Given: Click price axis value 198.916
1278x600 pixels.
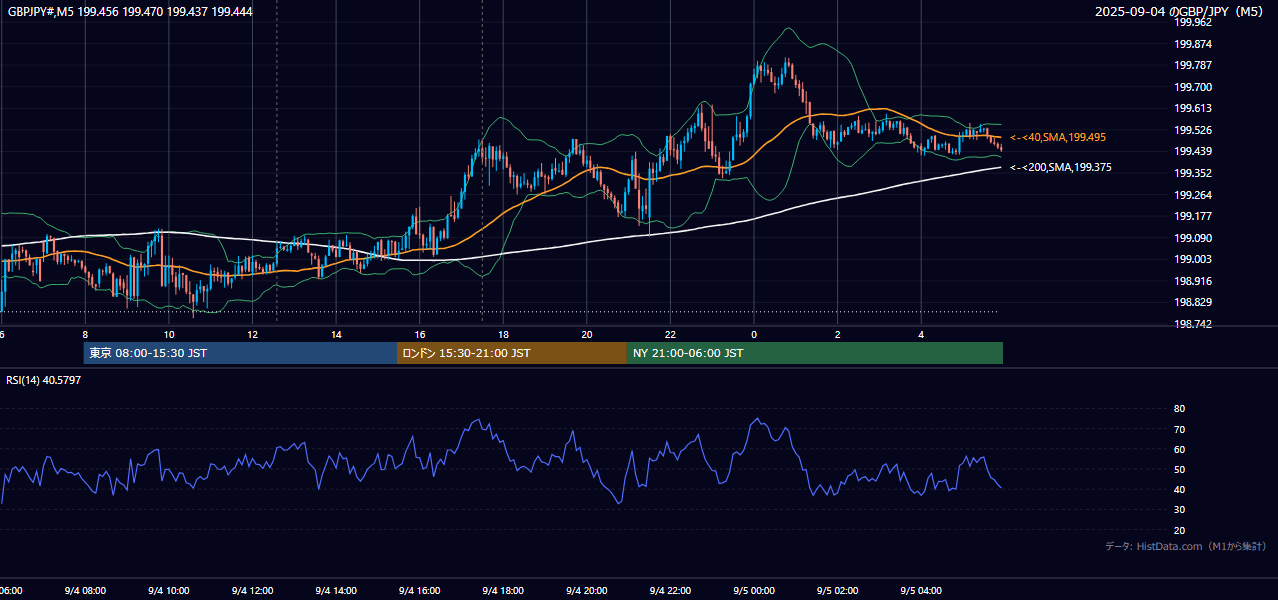Looking at the screenshot, I should (1193, 281).
